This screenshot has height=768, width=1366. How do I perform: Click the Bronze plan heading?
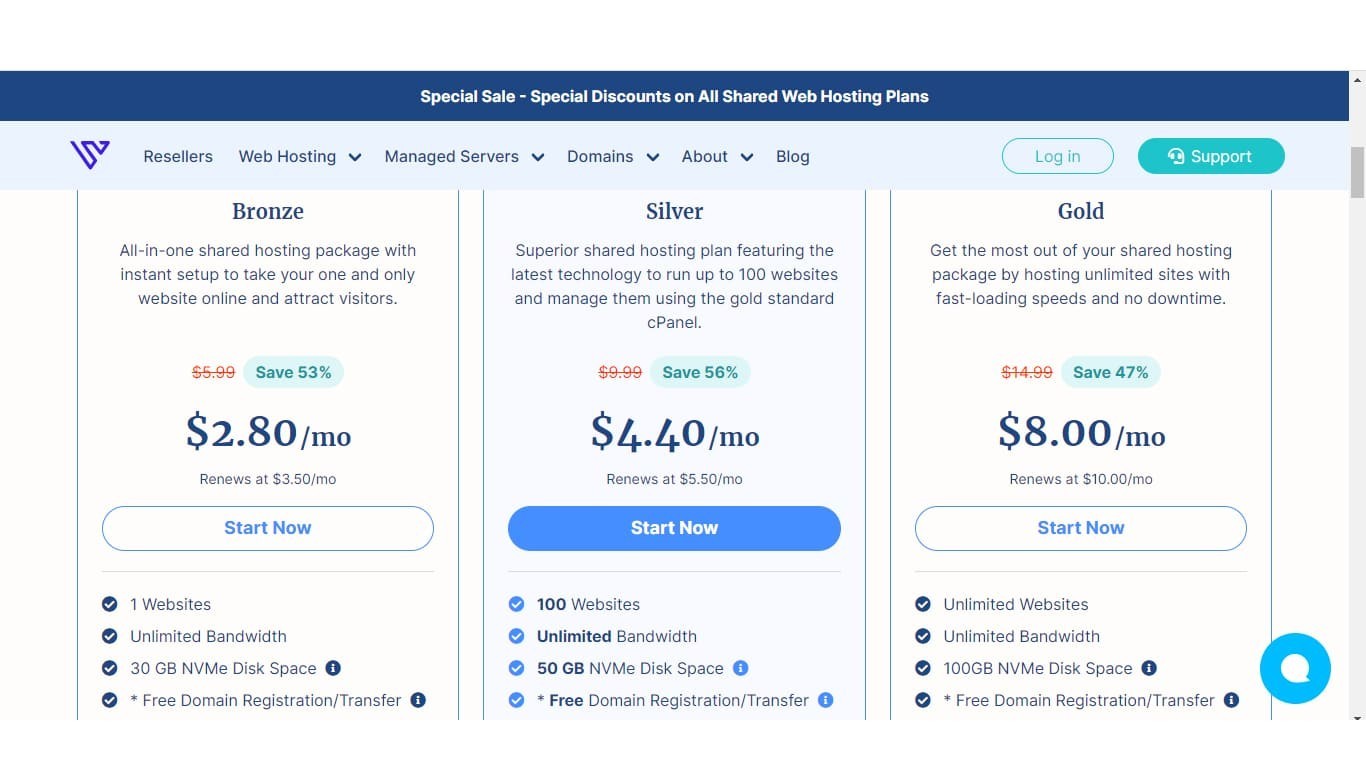point(268,211)
